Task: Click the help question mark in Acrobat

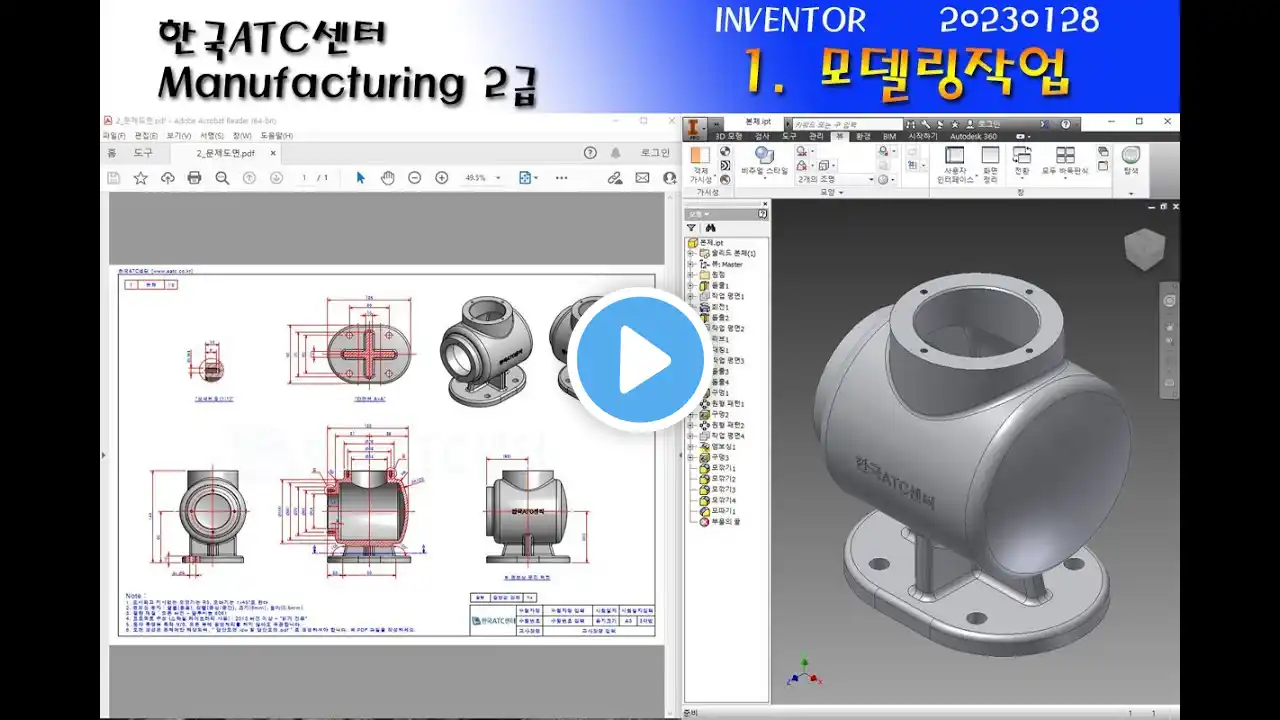Action: tap(590, 153)
